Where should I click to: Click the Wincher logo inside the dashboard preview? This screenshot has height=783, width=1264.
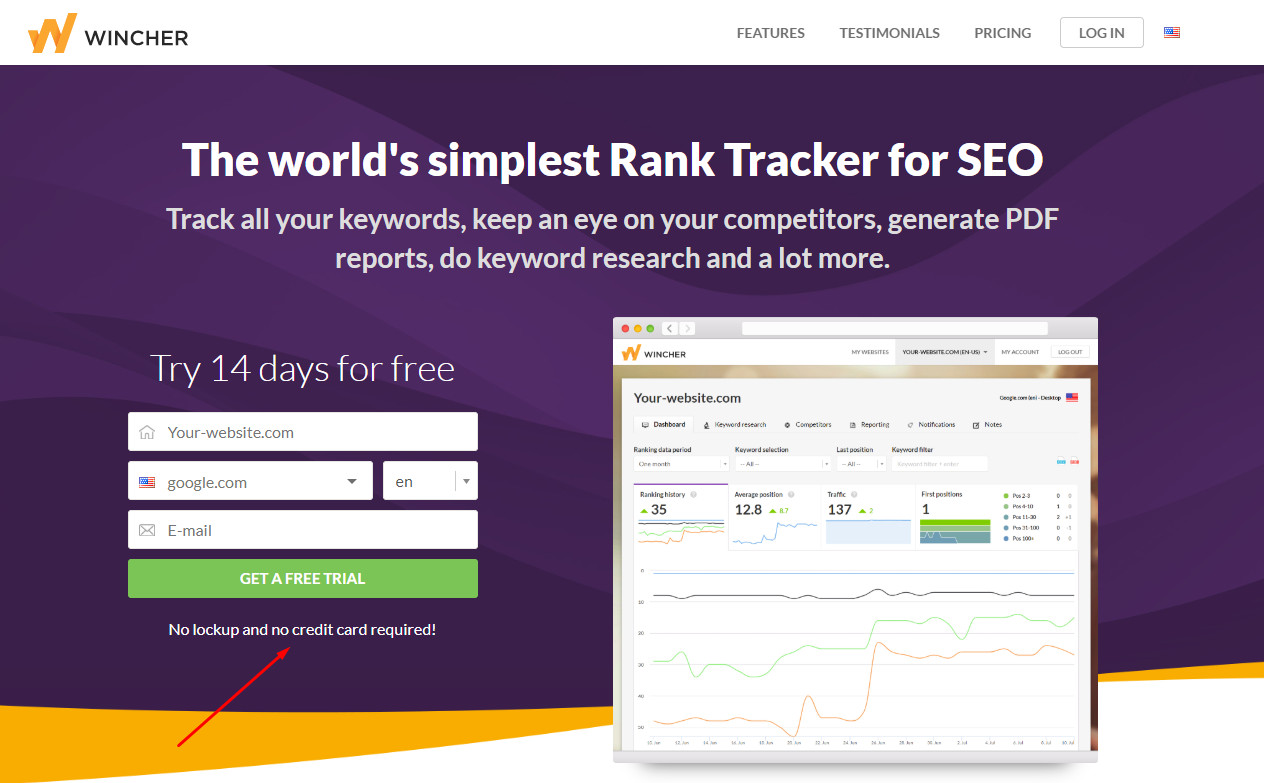(653, 353)
